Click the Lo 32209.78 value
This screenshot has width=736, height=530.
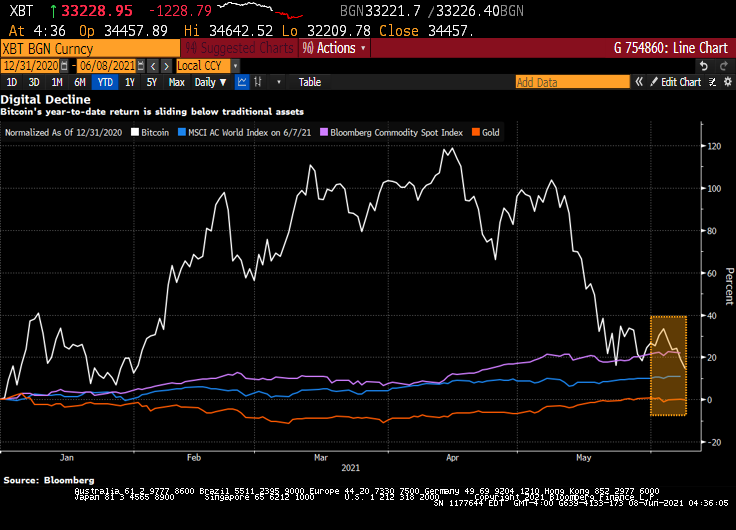point(326,31)
